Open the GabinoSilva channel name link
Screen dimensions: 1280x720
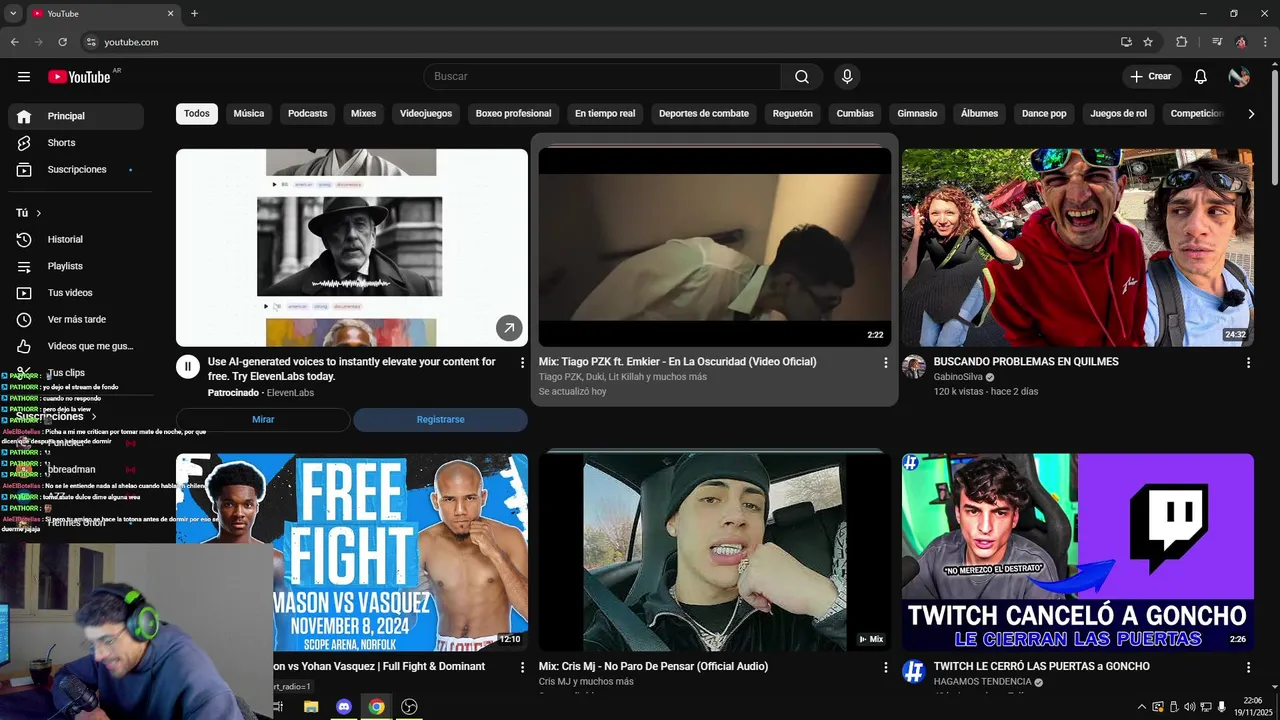pos(958,377)
